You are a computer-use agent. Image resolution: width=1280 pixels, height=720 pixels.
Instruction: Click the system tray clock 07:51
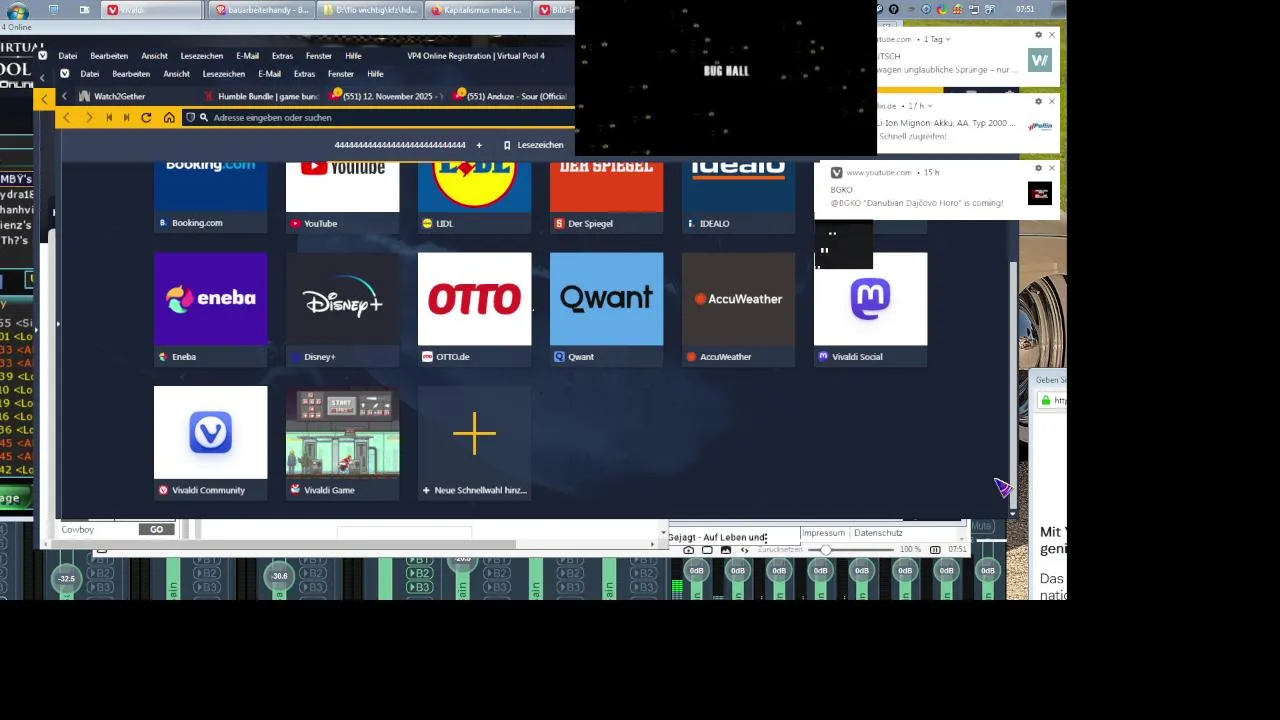coord(1025,10)
